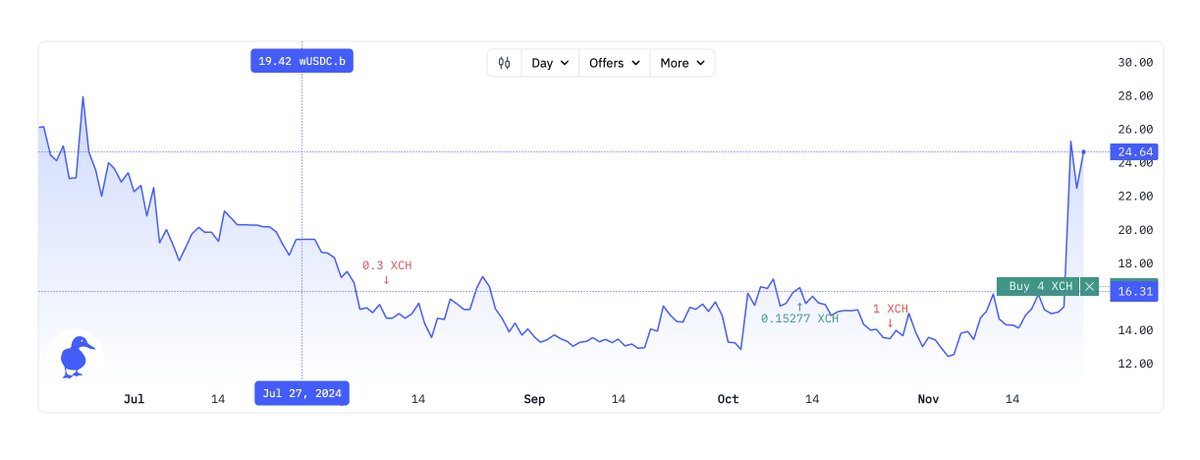Open the Day interval dropdown
This screenshot has width=1200, height=460.
[x=550, y=63]
